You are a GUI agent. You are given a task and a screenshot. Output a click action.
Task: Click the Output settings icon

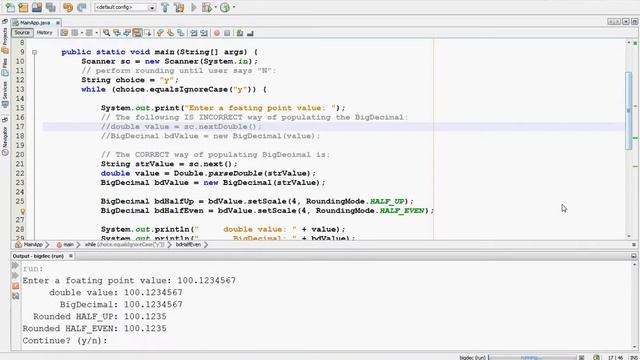pos(16,296)
